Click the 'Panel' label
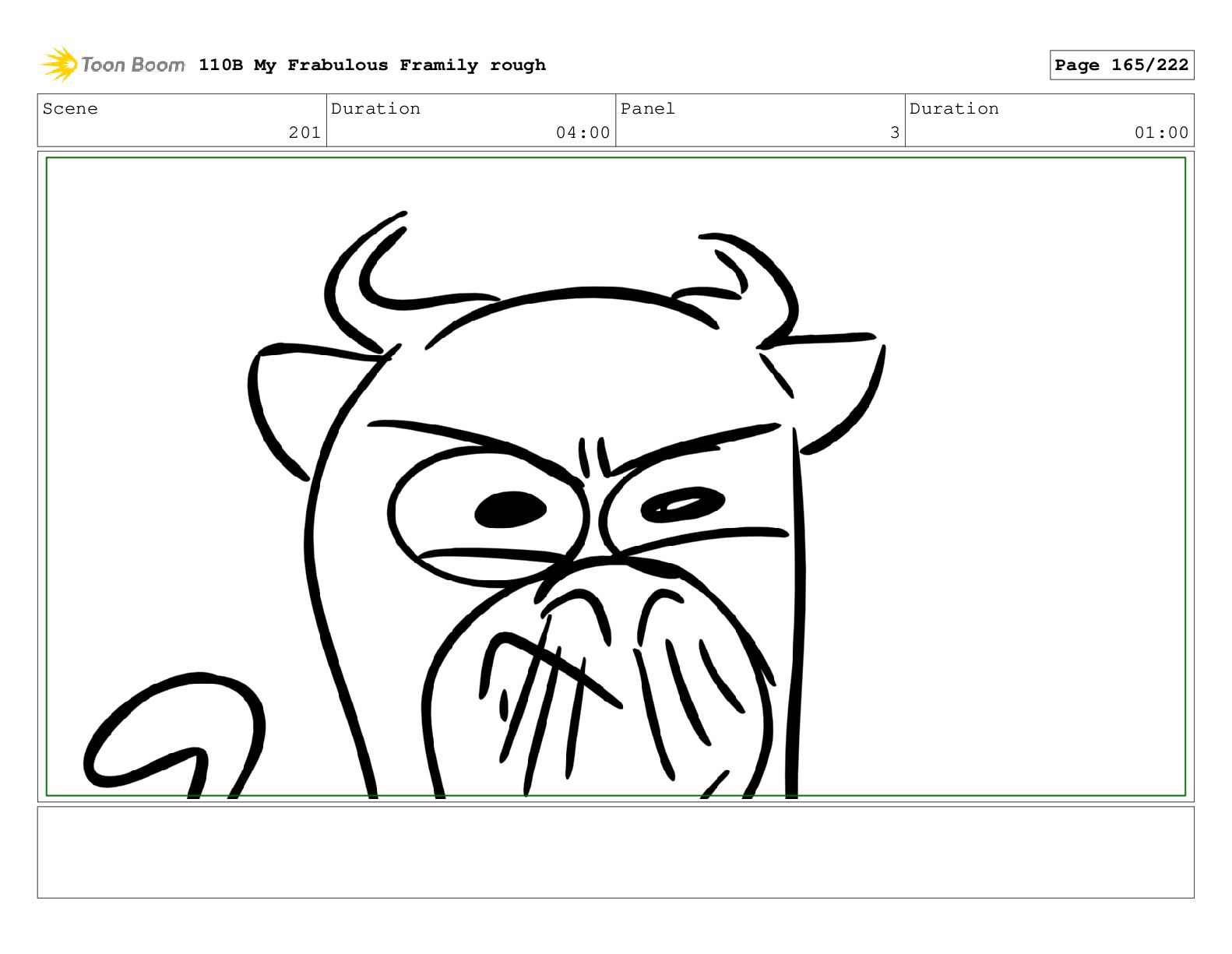1232x954 pixels. coord(647,109)
